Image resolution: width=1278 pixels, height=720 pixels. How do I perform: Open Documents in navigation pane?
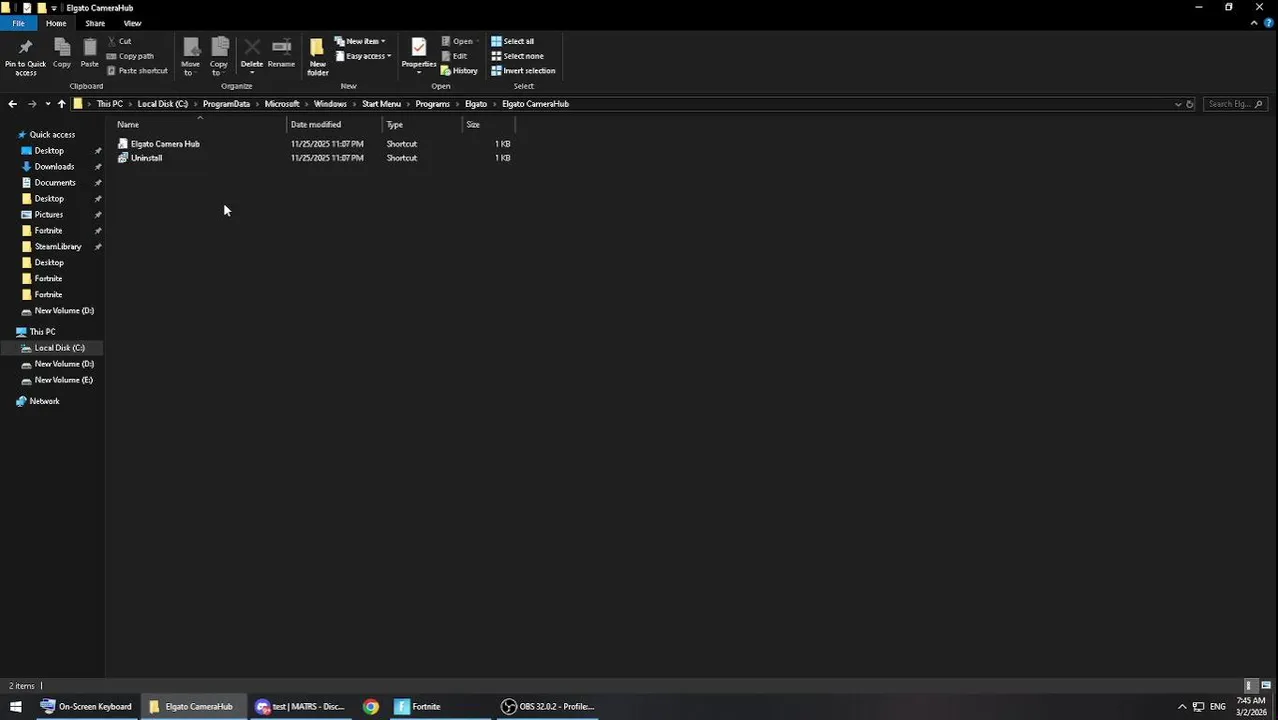click(54, 183)
